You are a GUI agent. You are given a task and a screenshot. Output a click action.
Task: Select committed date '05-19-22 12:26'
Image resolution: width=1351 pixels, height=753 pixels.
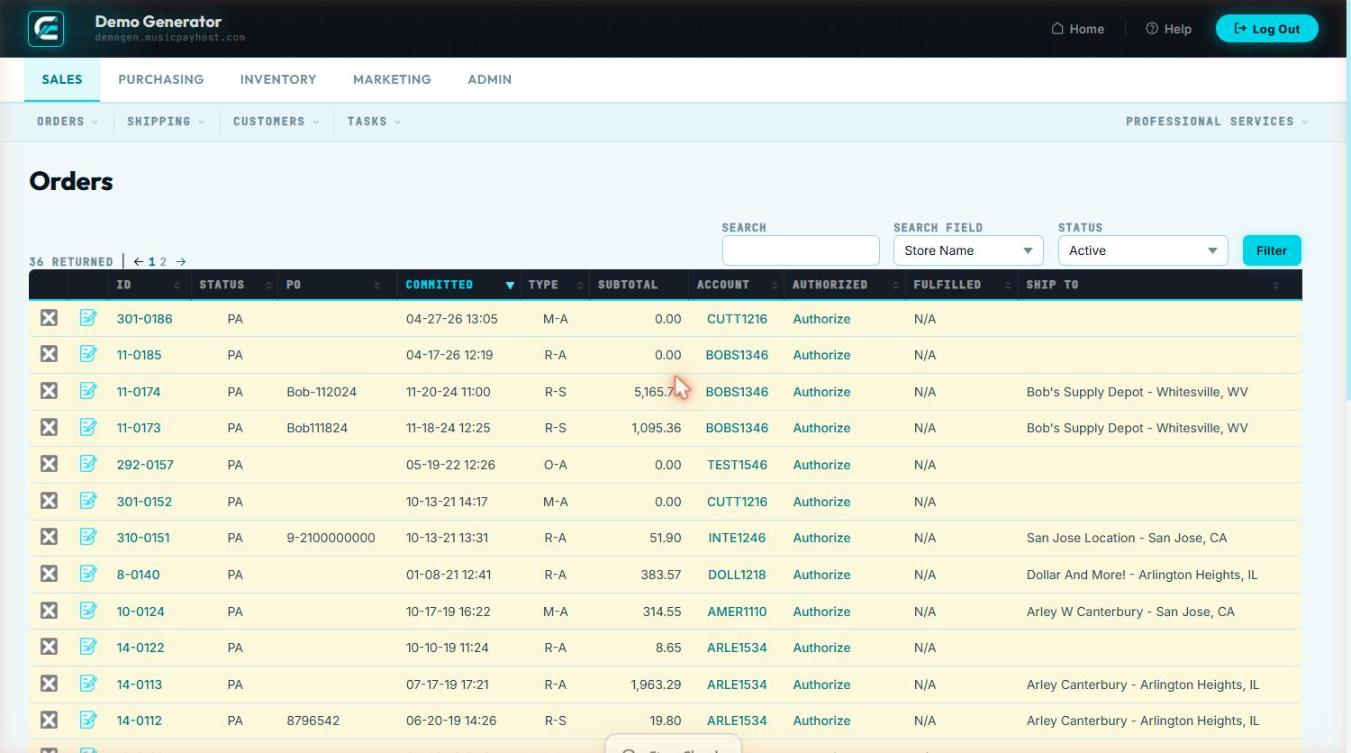[x=450, y=465]
